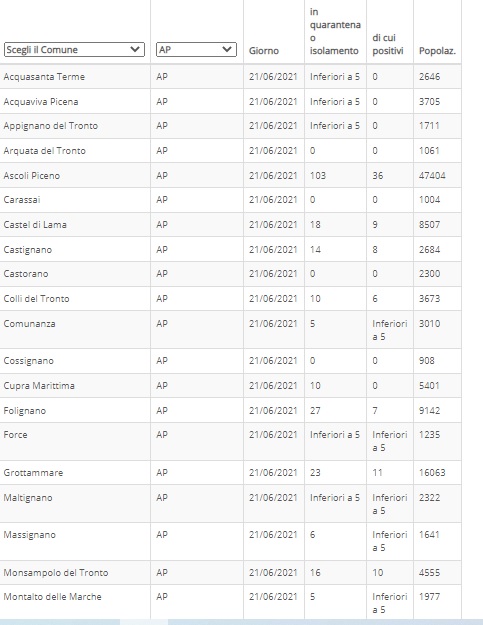This screenshot has height=625, width=483.
Task: Open the AP province dropdown
Action: coord(196,49)
